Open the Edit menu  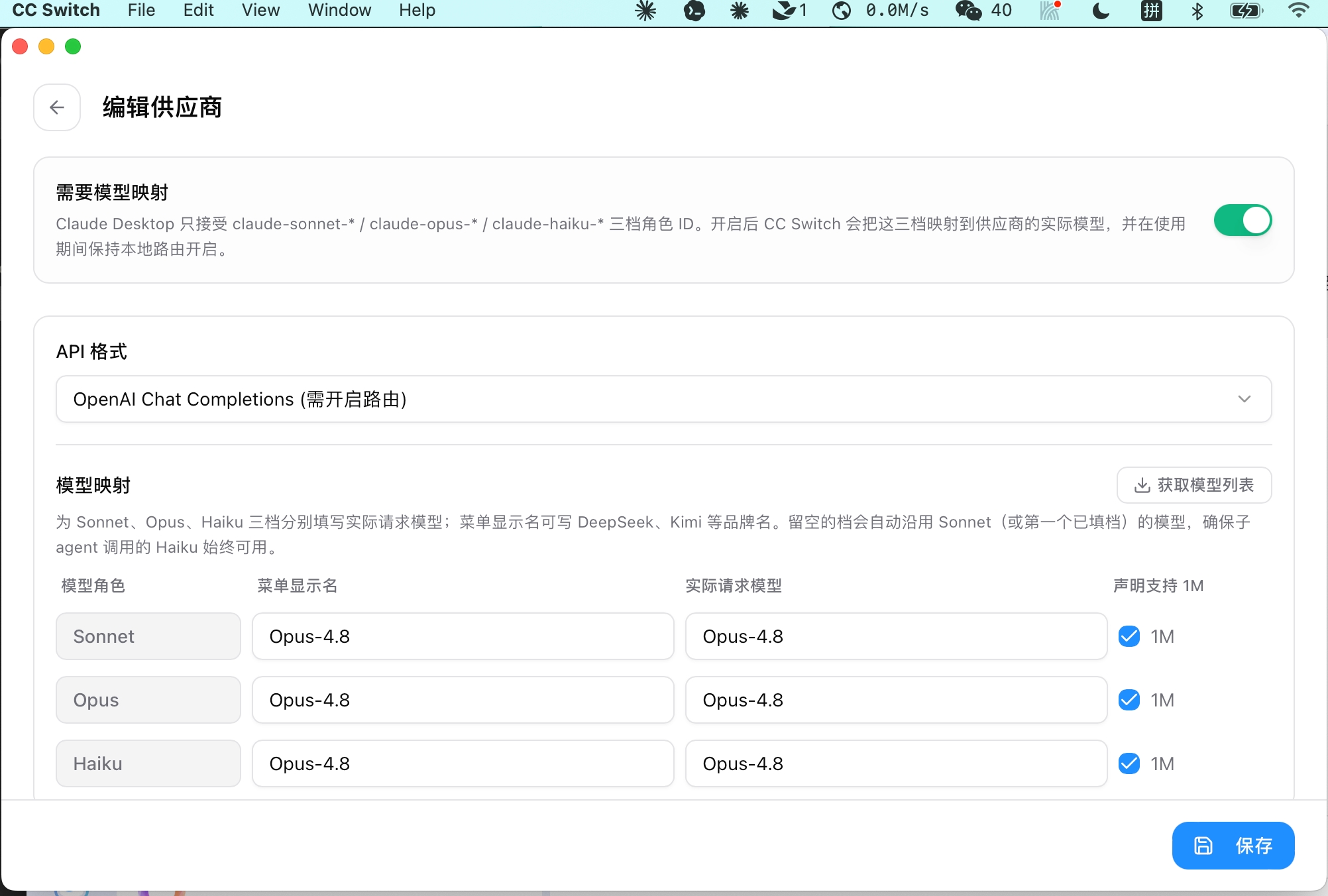(x=198, y=11)
